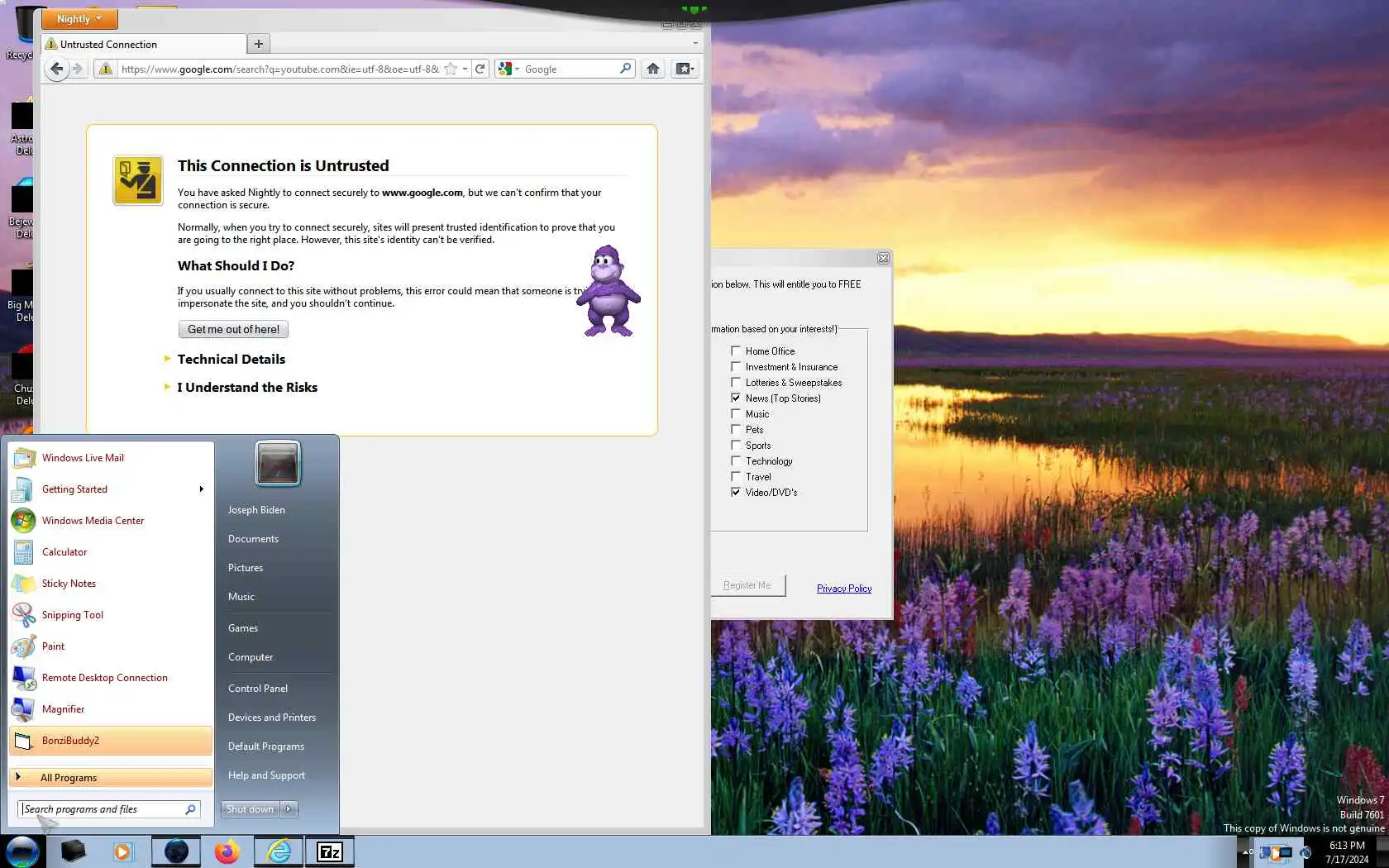Click the BonziBuddy purple gorilla character

coord(609,291)
